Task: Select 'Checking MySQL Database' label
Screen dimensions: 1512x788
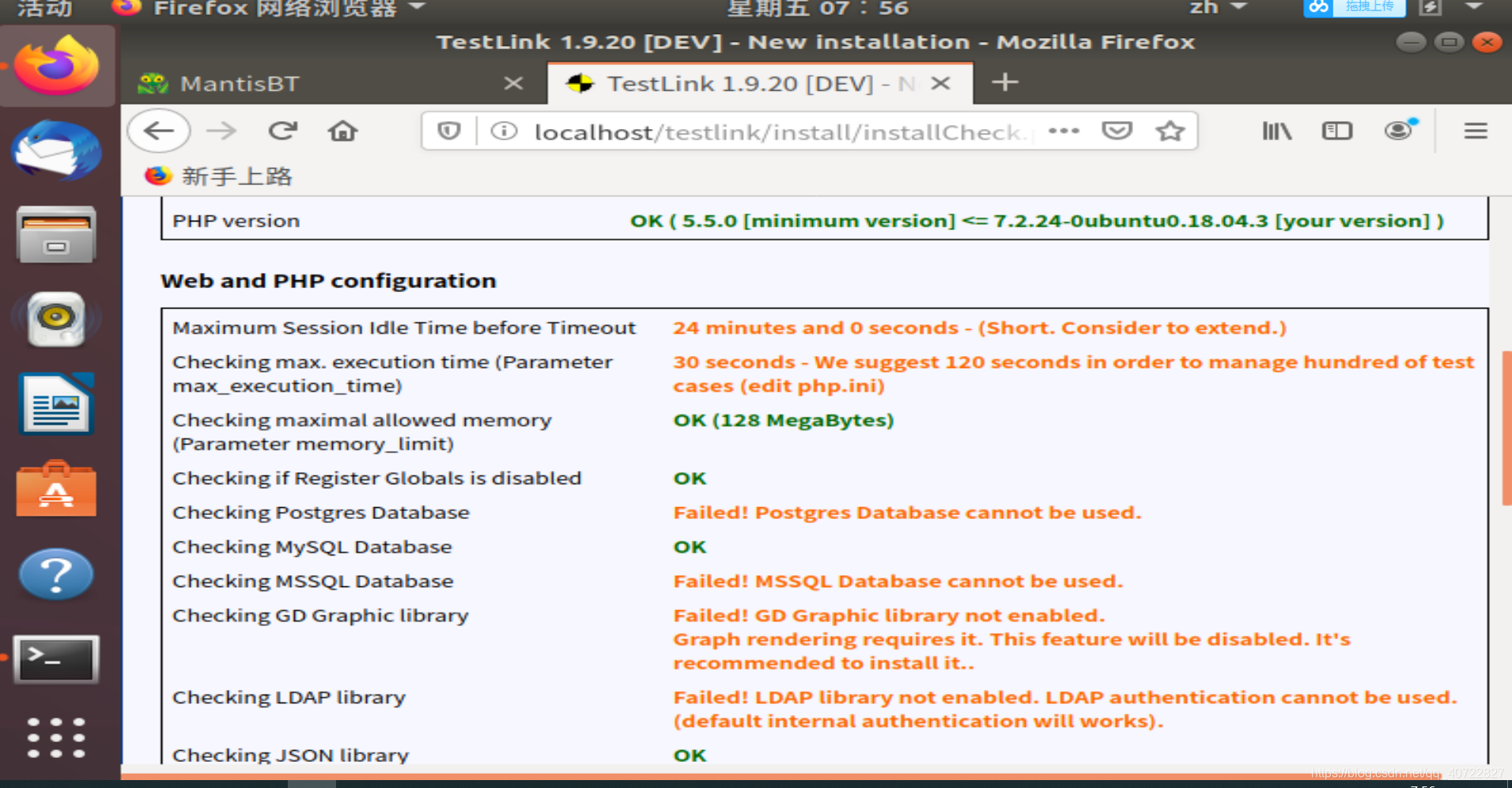Action: pos(312,547)
